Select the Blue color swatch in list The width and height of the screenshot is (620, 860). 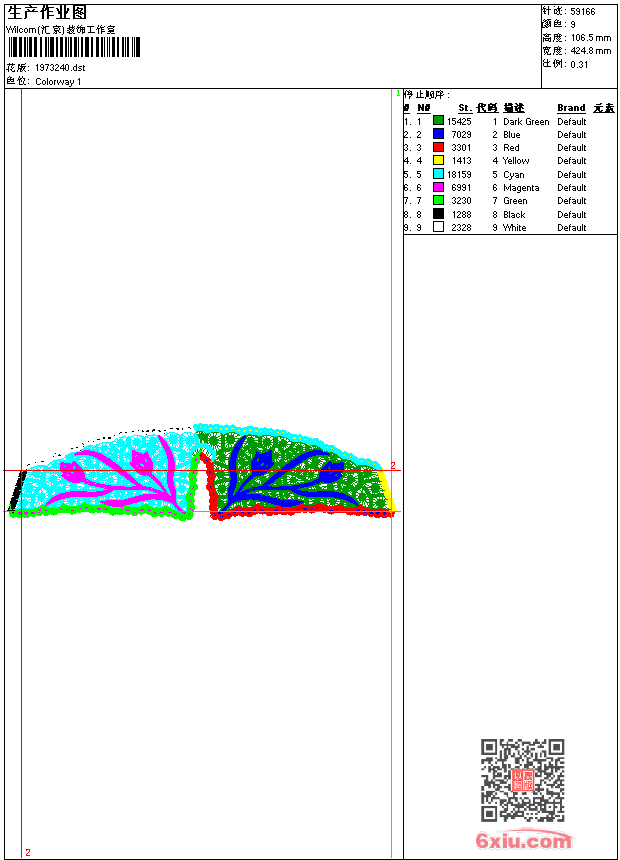point(438,134)
